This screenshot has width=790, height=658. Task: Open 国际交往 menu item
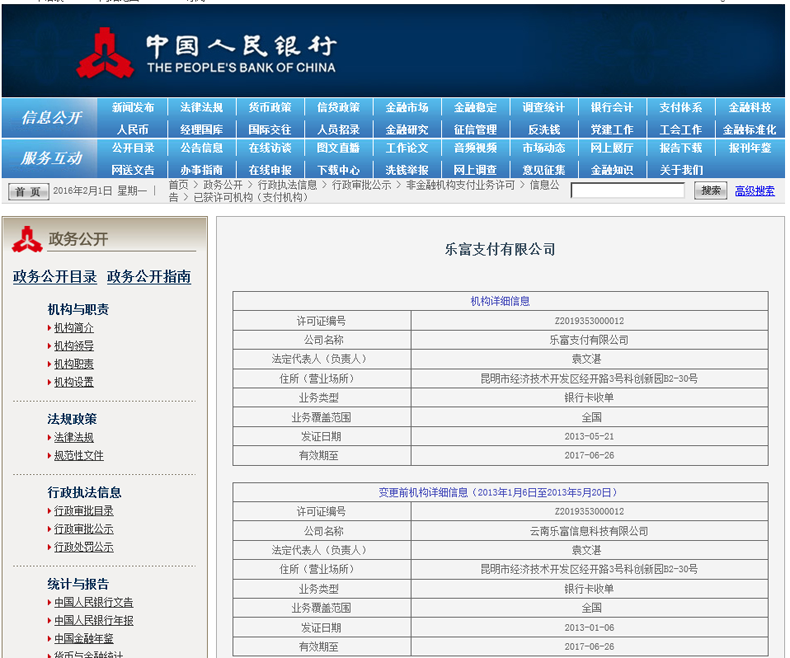[x=270, y=129]
